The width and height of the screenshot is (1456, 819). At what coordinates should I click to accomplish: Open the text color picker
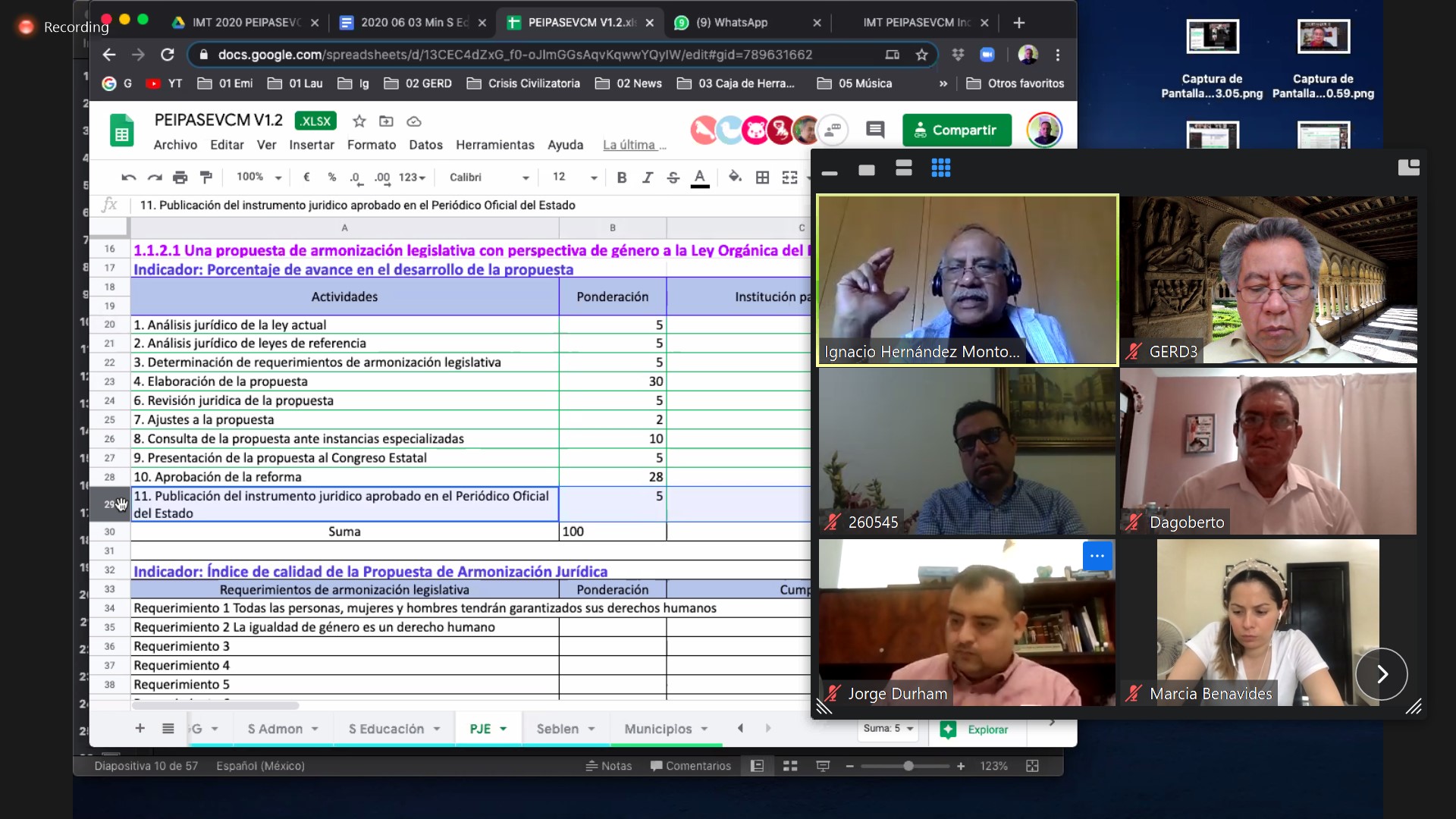click(x=700, y=177)
